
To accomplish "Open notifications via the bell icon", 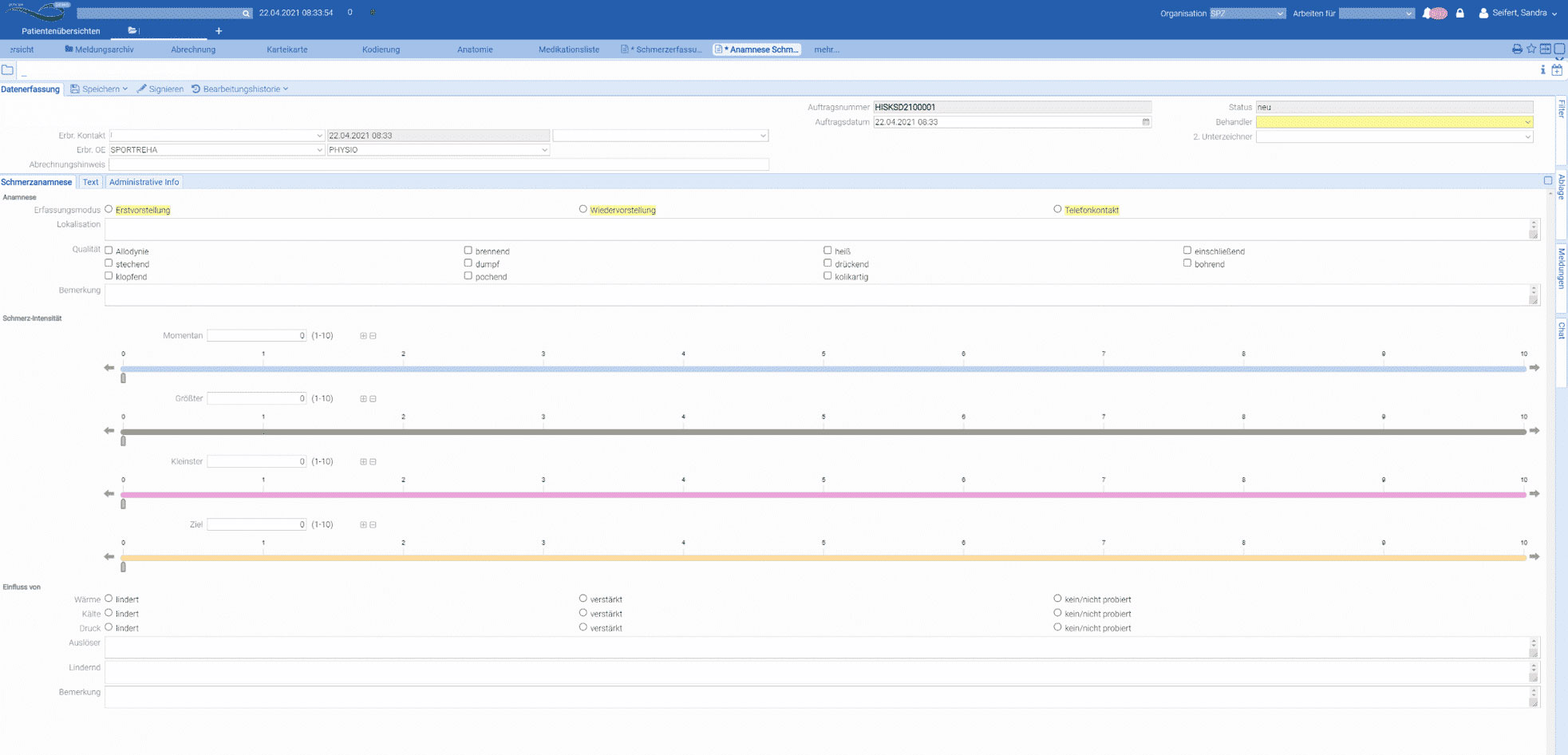I will tap(1428, 14).
